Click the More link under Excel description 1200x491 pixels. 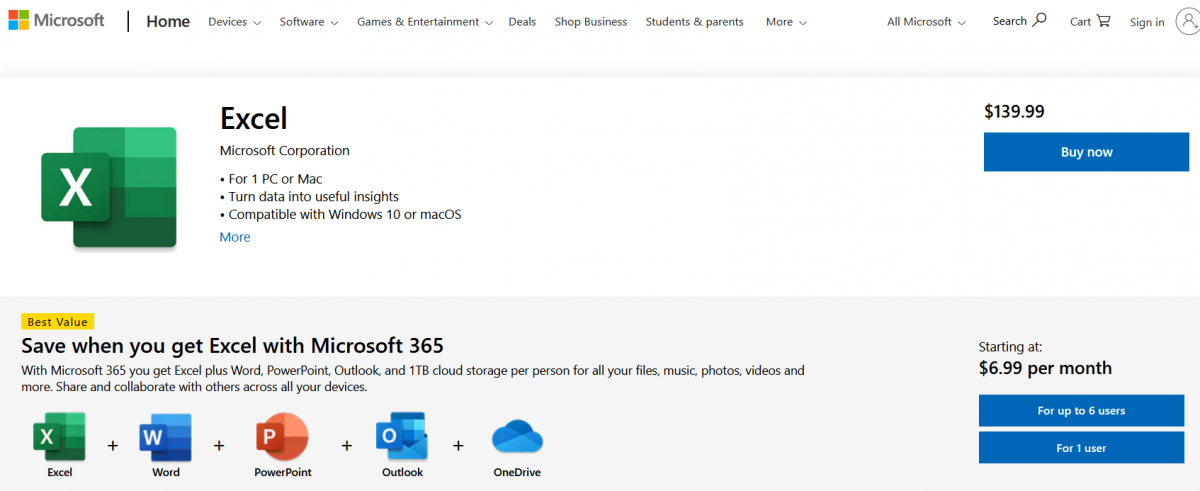(x=235, y=237)
